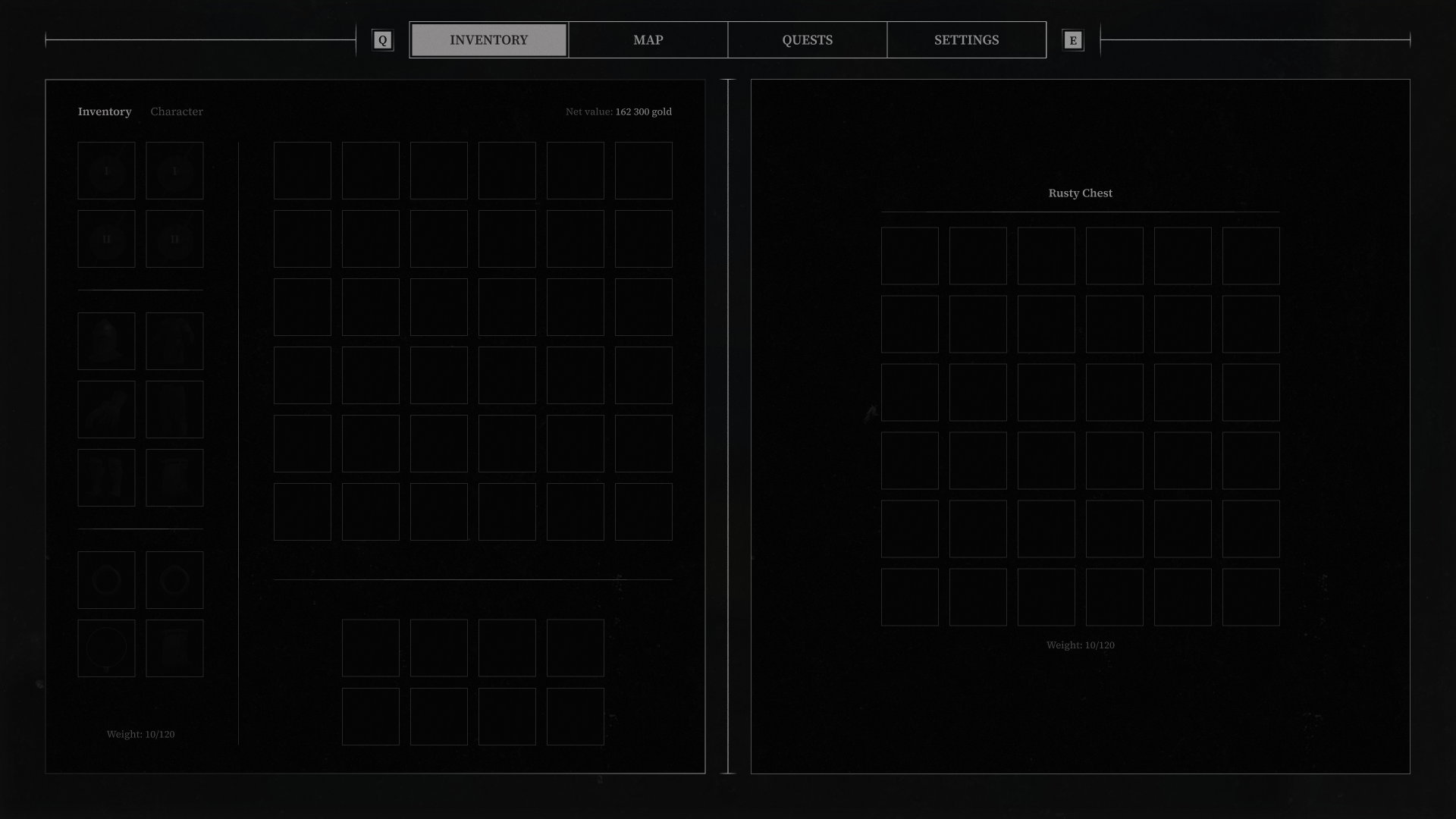Switch to the Settings tab
Viewport: 1456px width, 819px height.
click(967, 40)
